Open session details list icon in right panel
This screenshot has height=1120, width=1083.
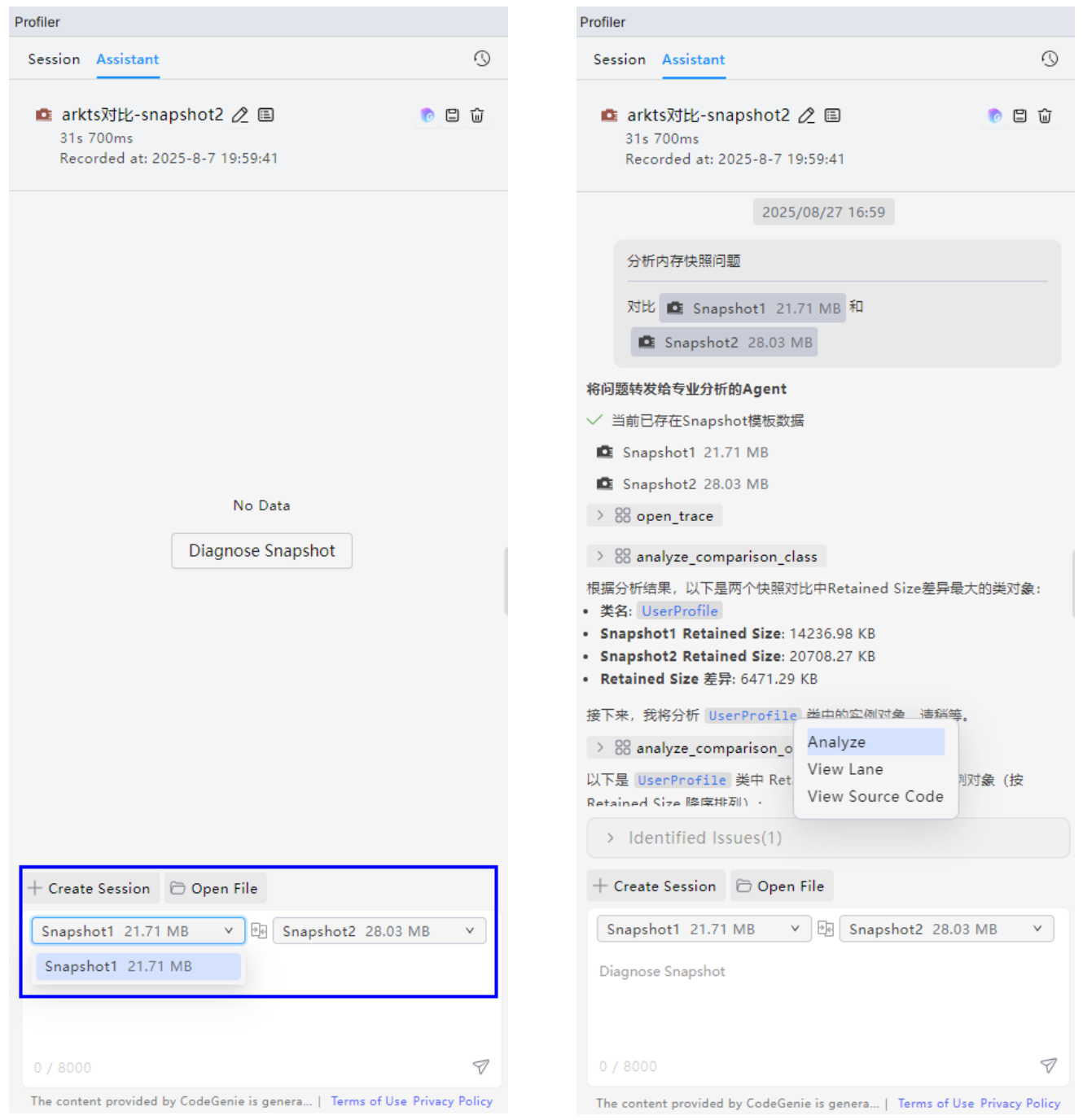[832, 116]
